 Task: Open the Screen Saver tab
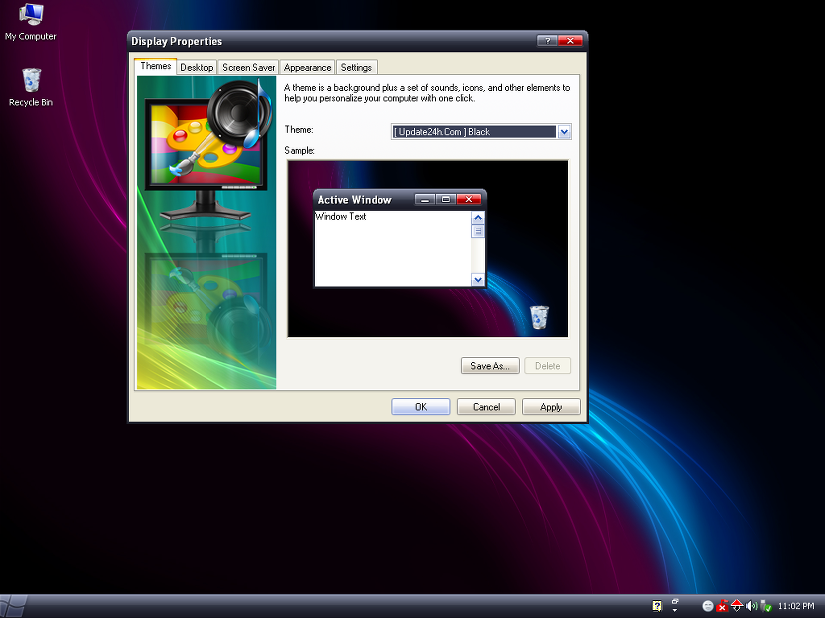point(248,67)
